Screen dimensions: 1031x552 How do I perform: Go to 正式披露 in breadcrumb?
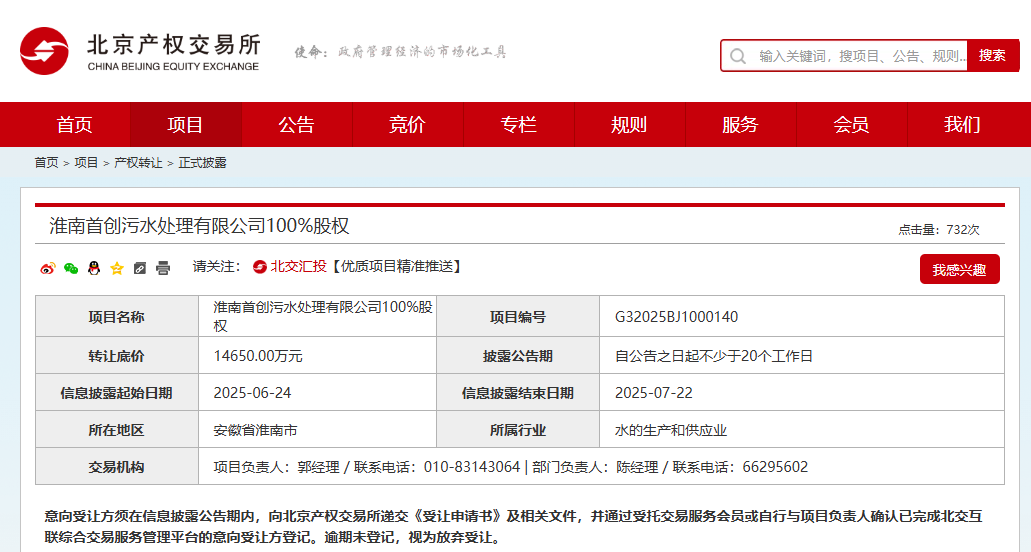[x=203, y=162]
